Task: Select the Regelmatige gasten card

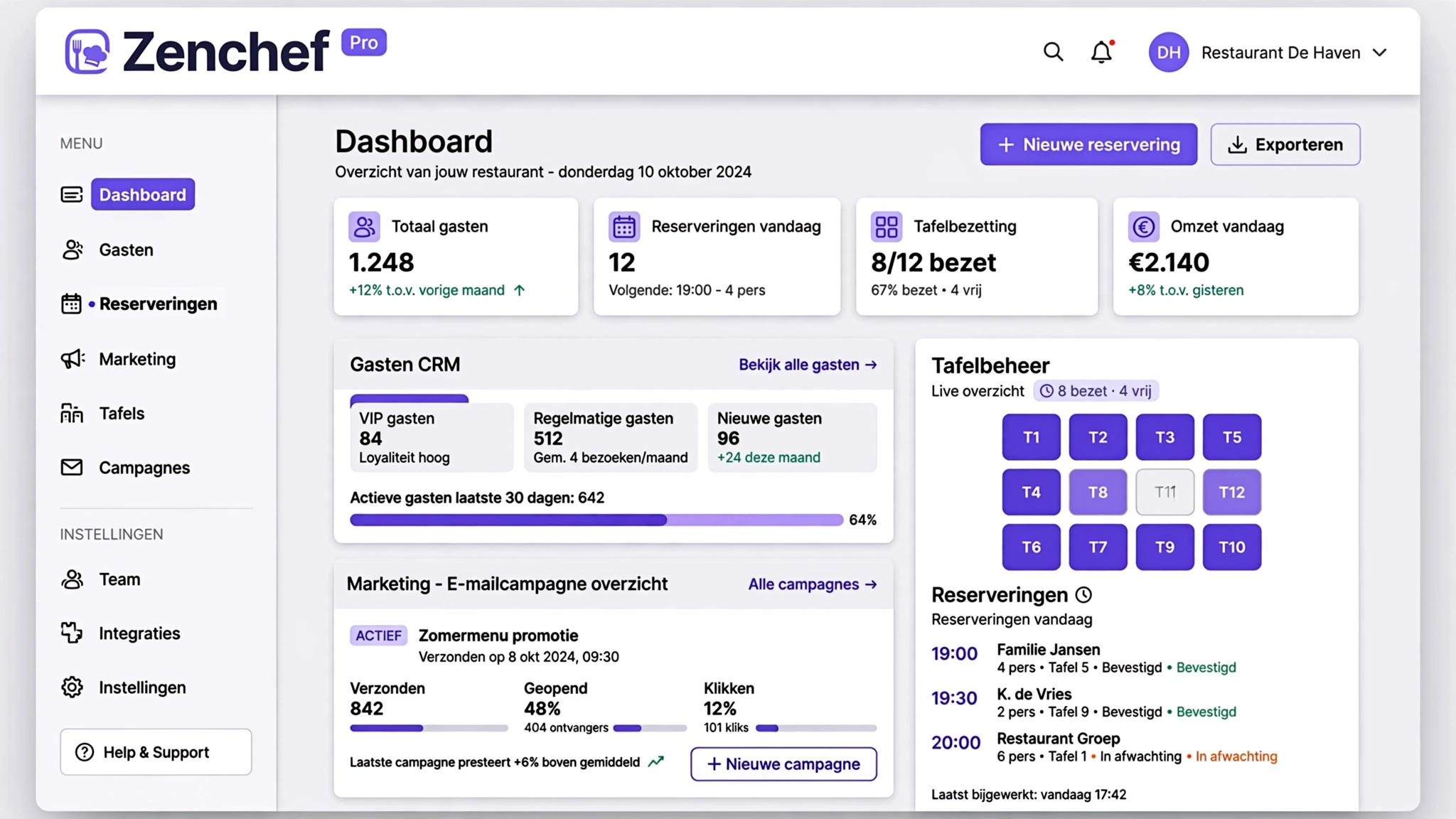Action: 611,437
